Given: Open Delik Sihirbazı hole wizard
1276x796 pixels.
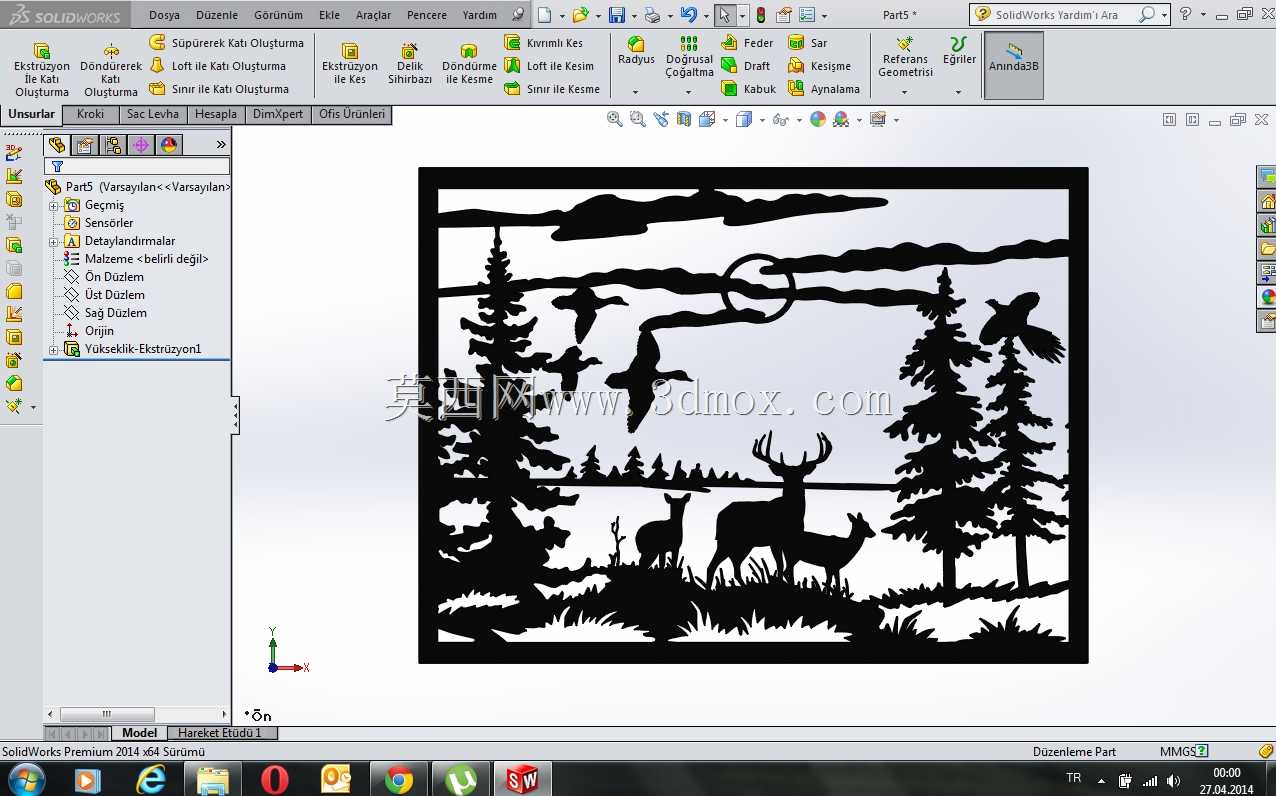Looking at the screenshot, I should pos(410,64).
